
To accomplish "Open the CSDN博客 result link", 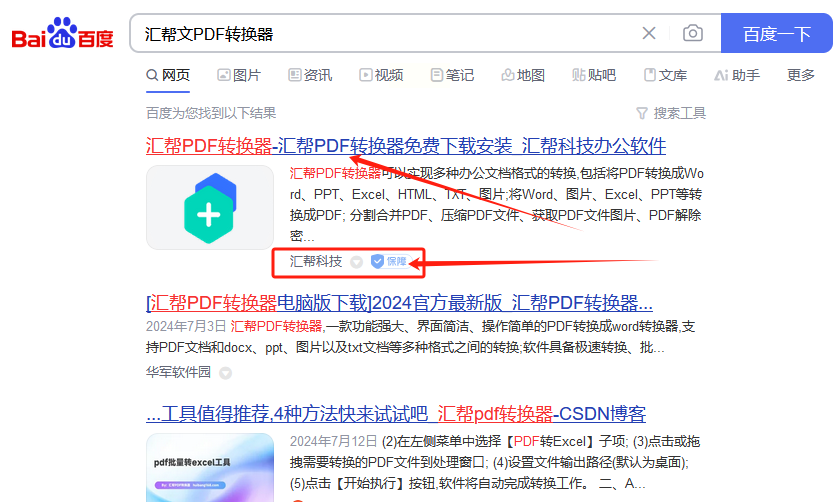I will point(396,414).
